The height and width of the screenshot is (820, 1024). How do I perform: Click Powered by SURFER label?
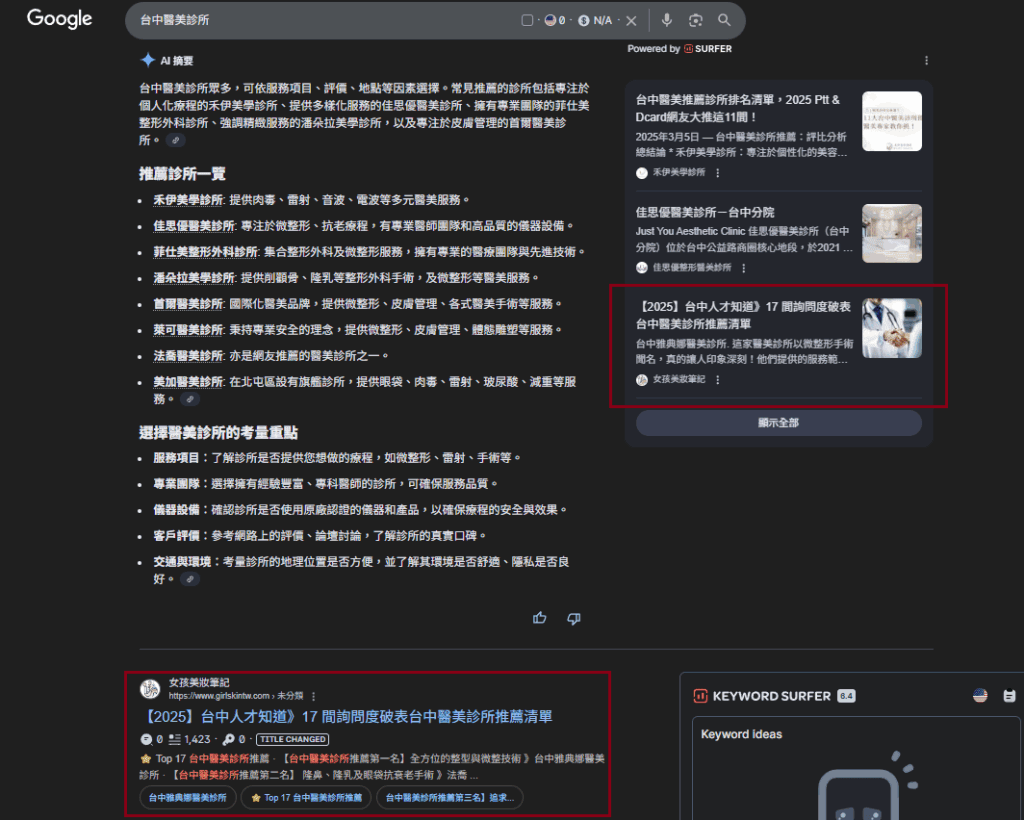pyautogui.click(x=679, y=49)
